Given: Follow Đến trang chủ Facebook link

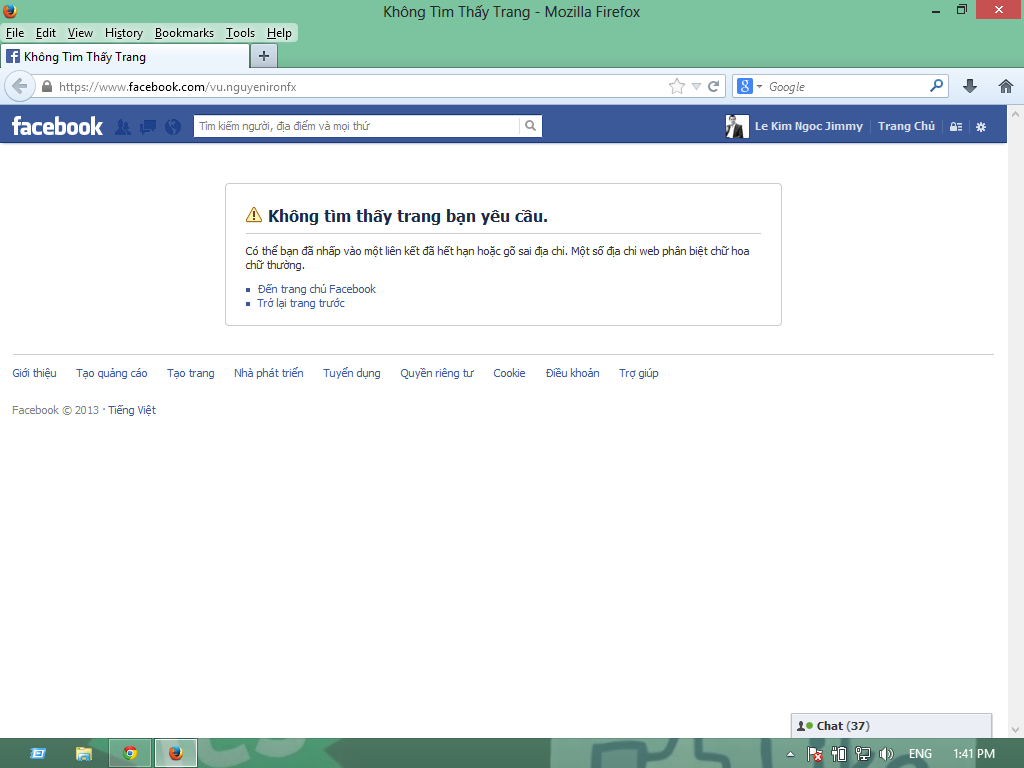Looking at the screenshot, I should point(317,289).
